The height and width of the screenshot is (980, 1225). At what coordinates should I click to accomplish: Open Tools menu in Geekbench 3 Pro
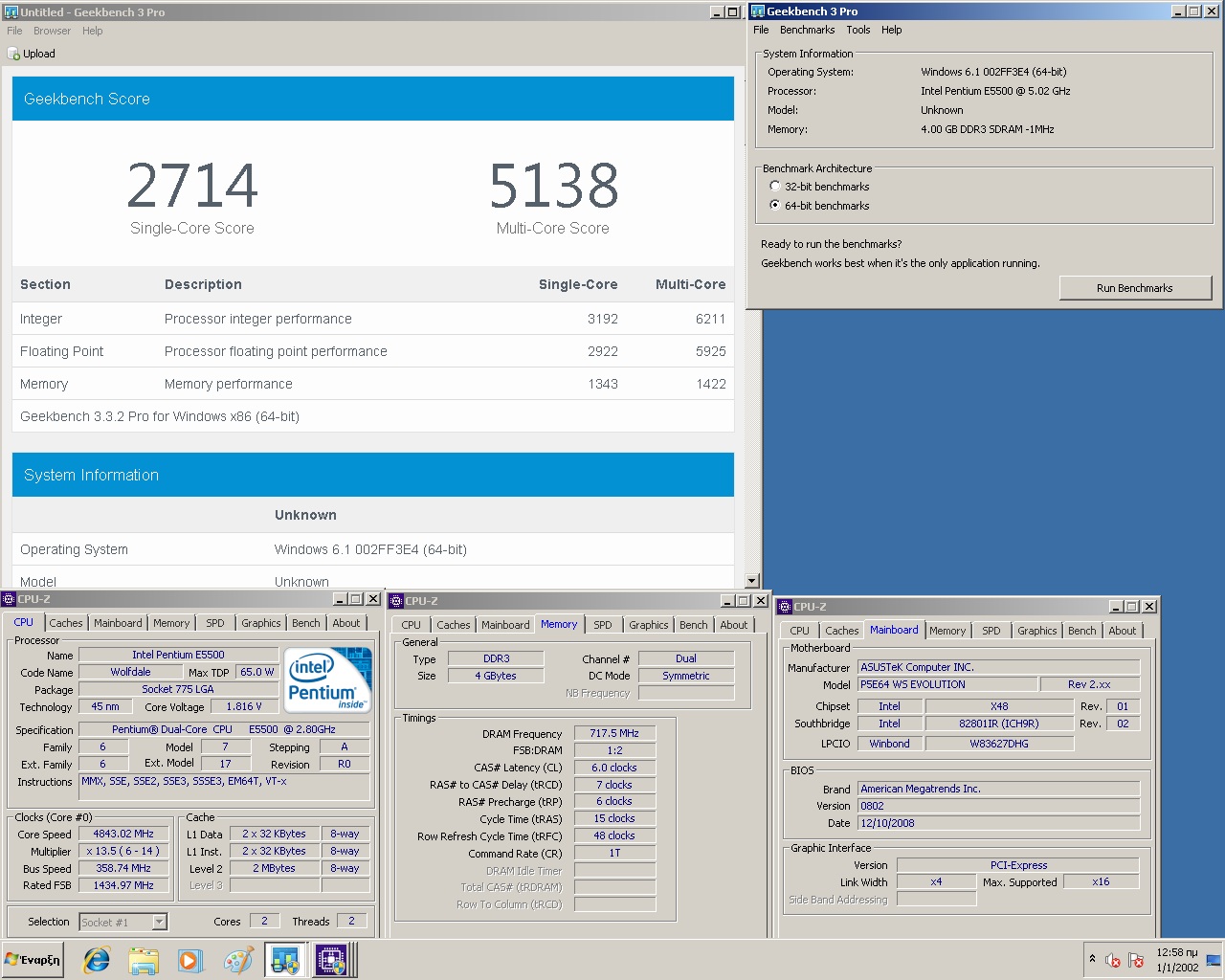coord(858,30)
